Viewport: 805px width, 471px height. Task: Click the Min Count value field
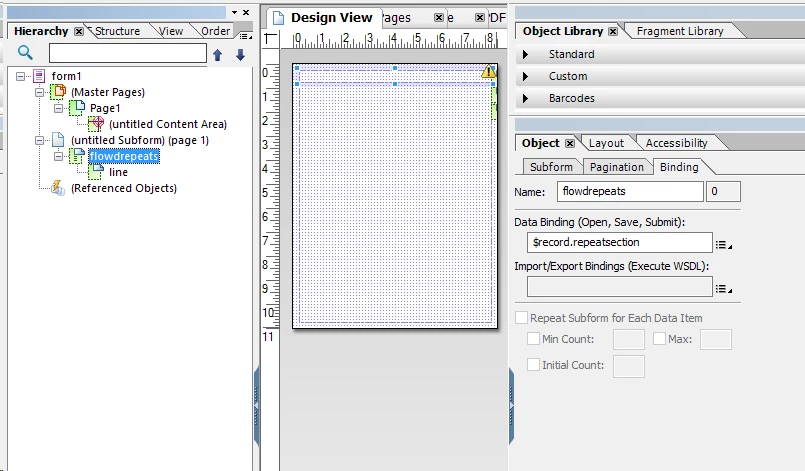[x=629, y=340]
